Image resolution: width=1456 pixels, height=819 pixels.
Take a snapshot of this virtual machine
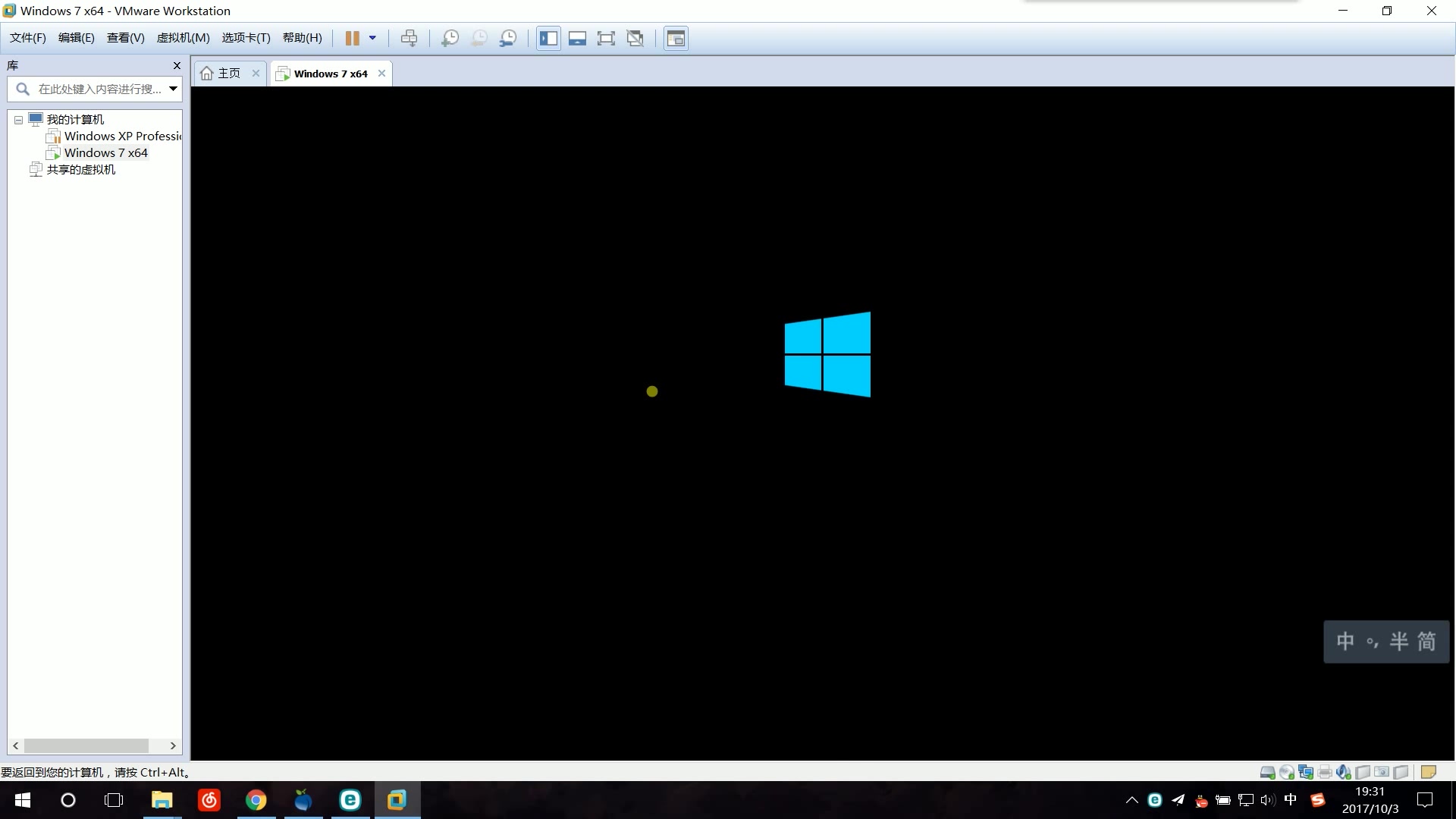coord(450,38)
